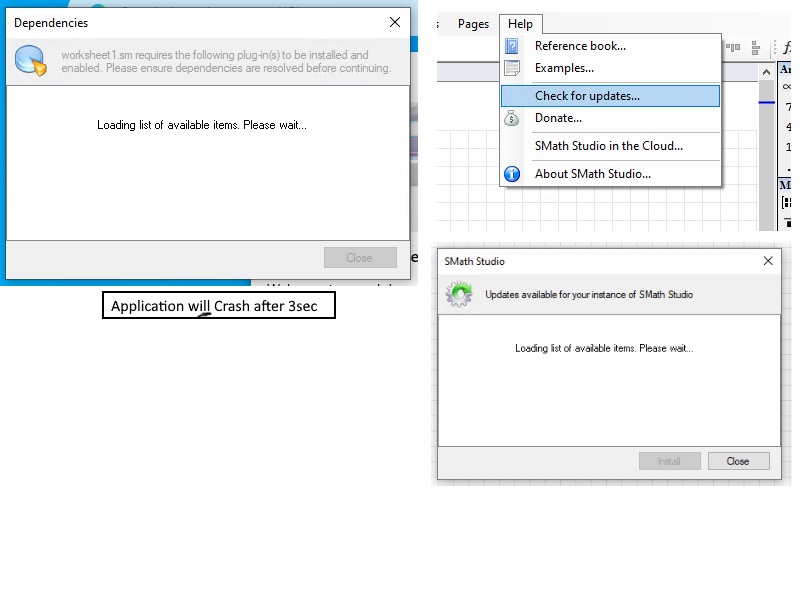
Task: Click the blue About info icon
Action: tap(512, 174)
